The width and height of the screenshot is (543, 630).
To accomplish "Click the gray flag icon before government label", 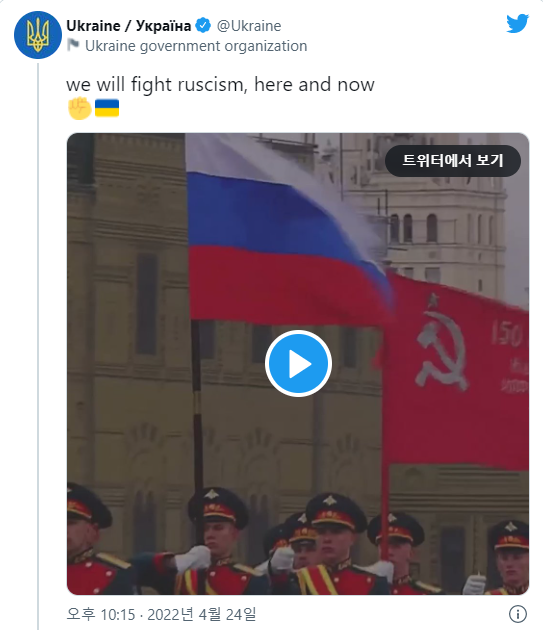I will tap(73, 45).
